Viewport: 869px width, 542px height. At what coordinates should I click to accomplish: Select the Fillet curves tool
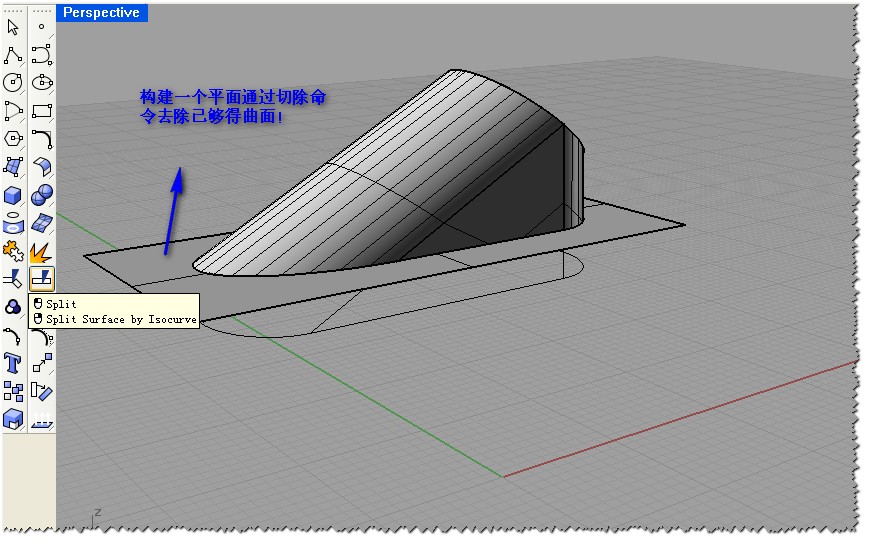point(42,139)
